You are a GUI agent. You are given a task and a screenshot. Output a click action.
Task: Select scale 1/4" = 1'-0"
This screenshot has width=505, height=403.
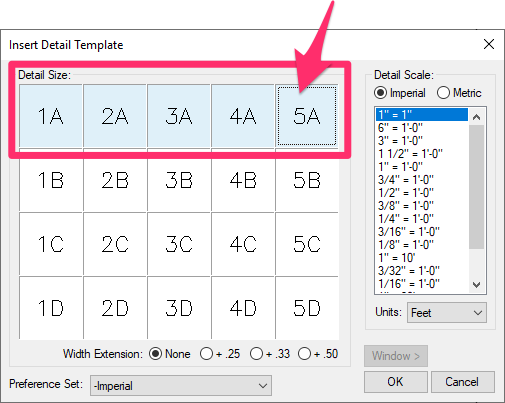[422, 218]
